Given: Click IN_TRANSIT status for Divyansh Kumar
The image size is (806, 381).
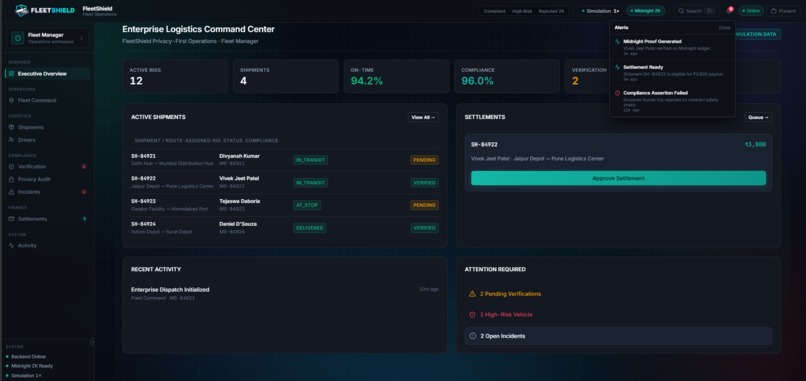Looking at the screenshot, I should point(310,160).
